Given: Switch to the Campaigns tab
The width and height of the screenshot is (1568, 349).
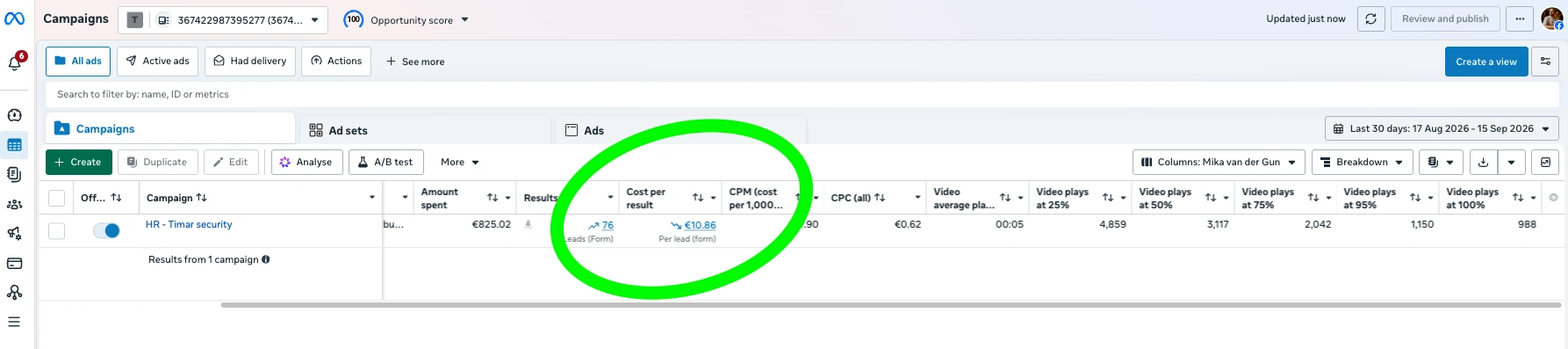Looking at the screenshot, I should (170, 128).
